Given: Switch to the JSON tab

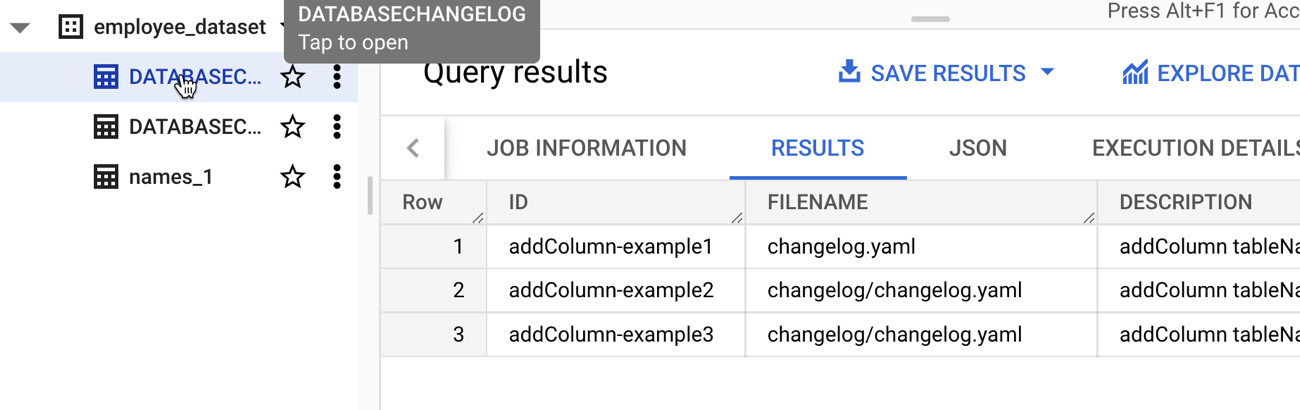Looking at the screenshot, I should point(977,149).
